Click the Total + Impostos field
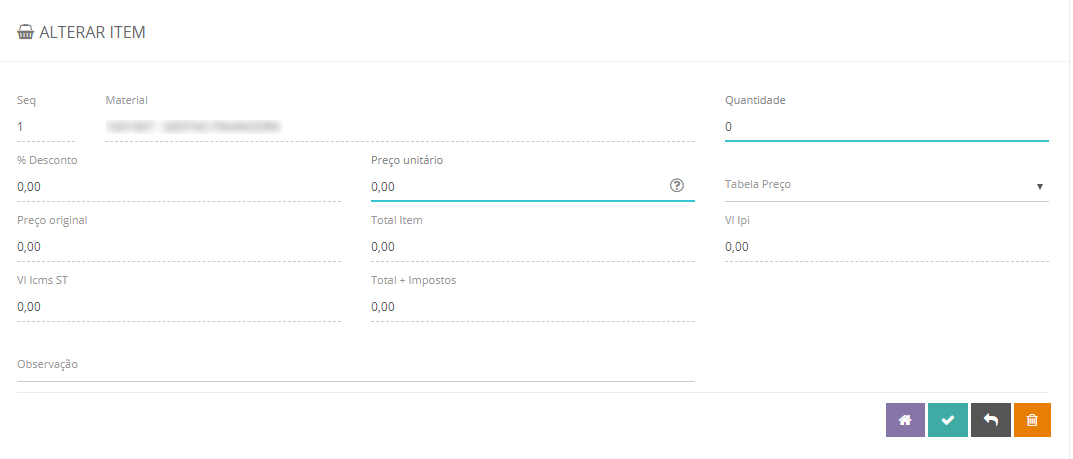1073x459 pixels. (532, 307)
